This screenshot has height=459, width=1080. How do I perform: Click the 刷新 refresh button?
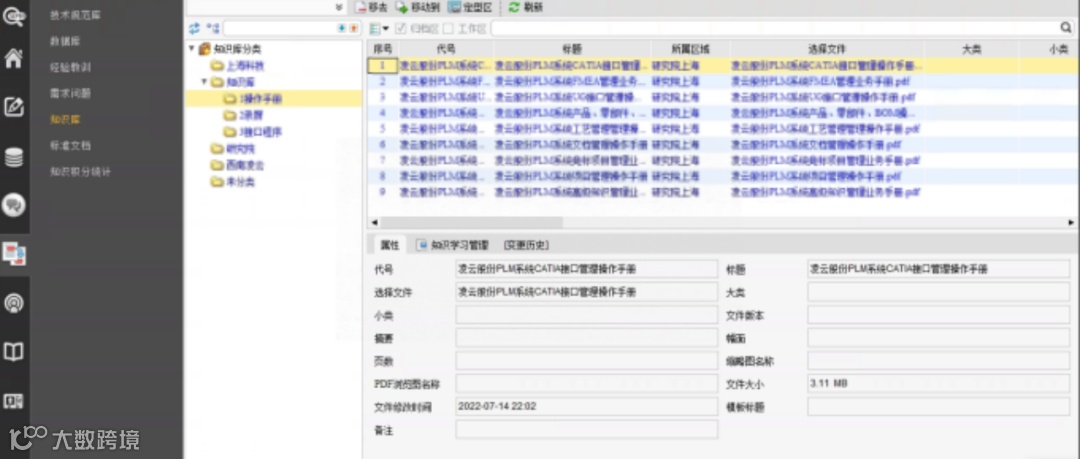point(526,8)
